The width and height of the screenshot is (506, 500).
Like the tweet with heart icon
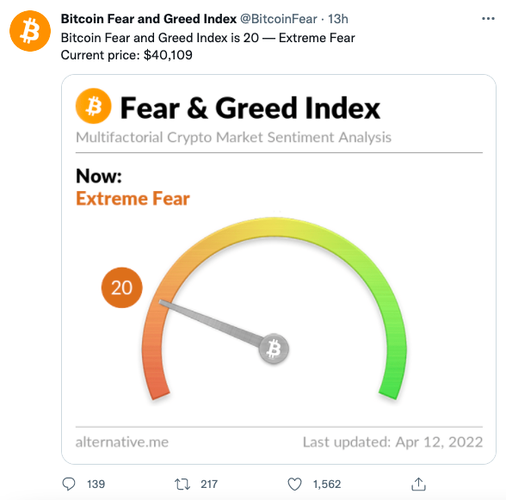click(295, 484)
